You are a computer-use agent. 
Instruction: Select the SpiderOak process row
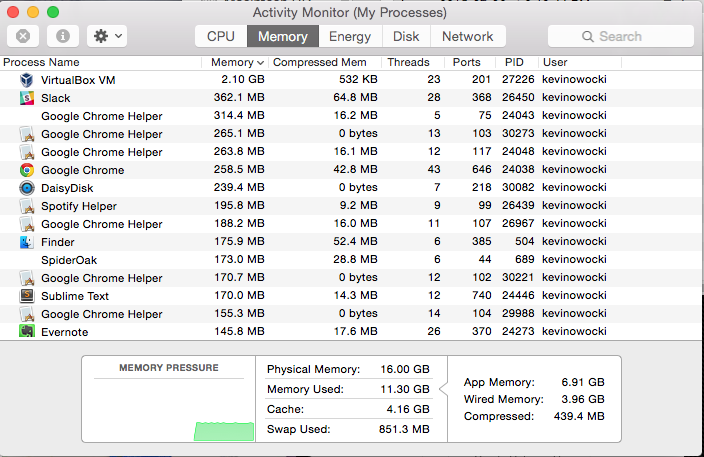tap(350, 259)
